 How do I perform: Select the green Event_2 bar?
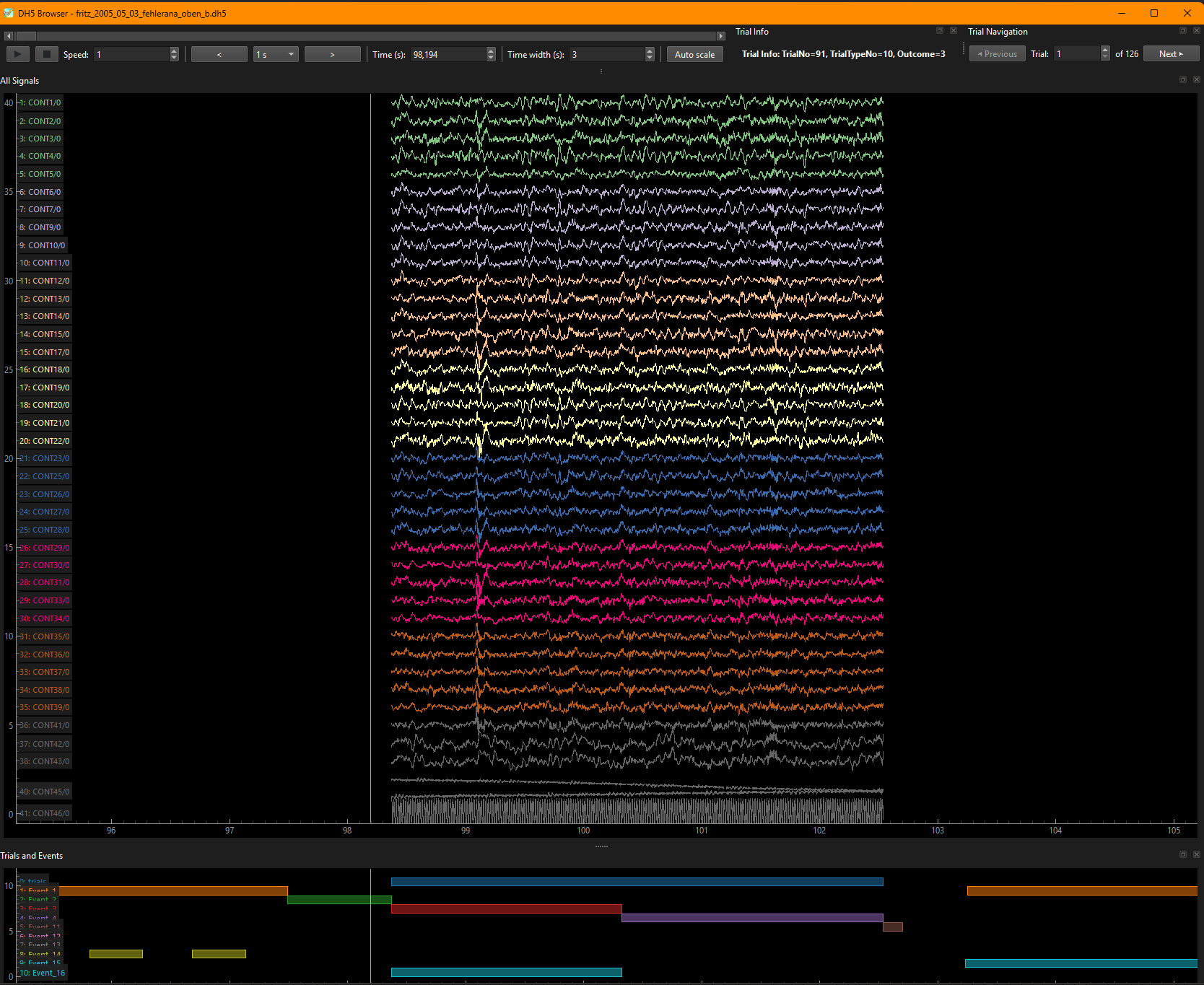pyautogui.click(x=339, y=900)
